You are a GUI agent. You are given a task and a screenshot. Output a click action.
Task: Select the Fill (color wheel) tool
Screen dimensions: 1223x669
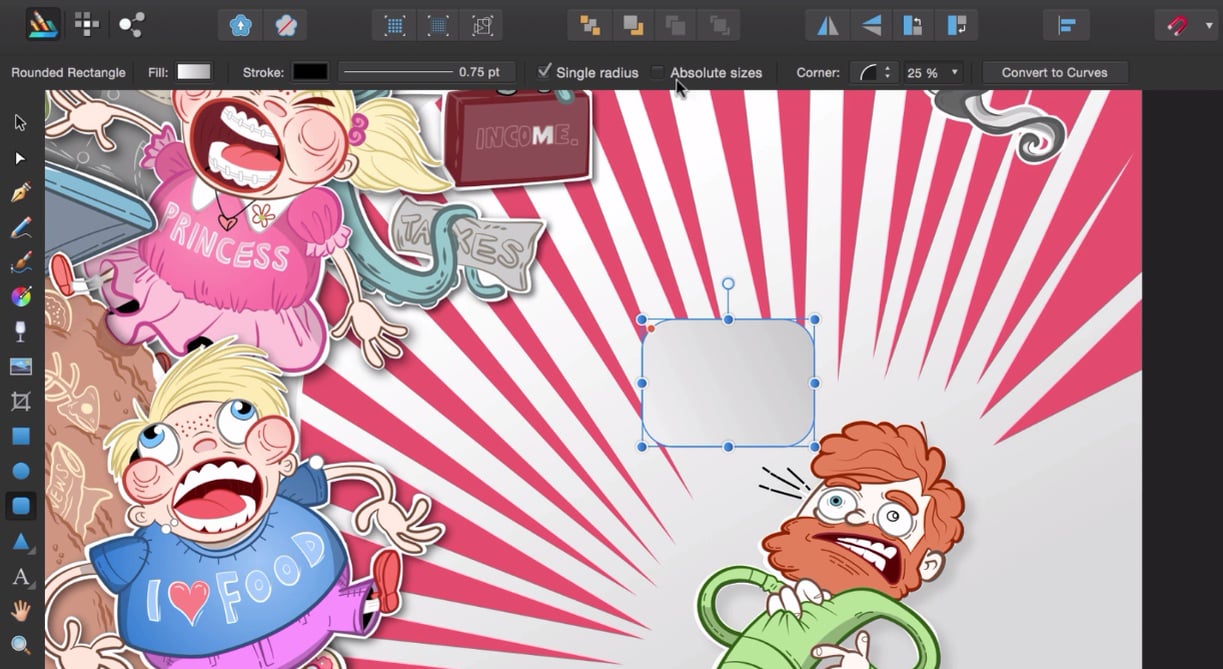(x=21, y=297)
